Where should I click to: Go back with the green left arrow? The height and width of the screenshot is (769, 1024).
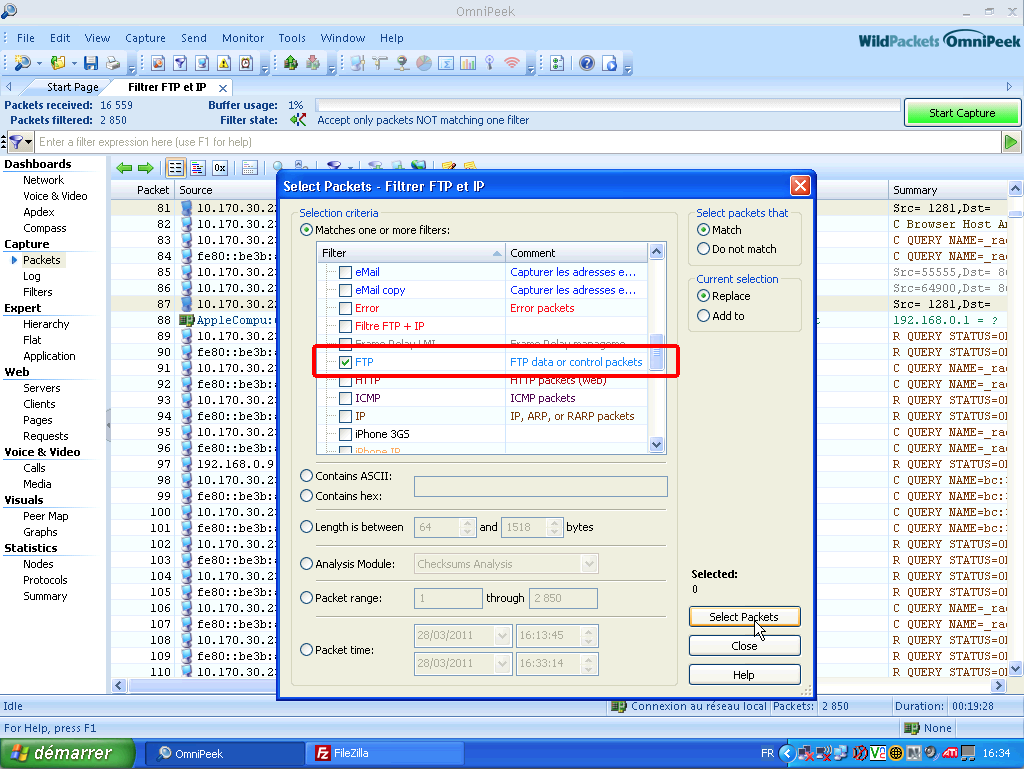(x=124, y=168)
